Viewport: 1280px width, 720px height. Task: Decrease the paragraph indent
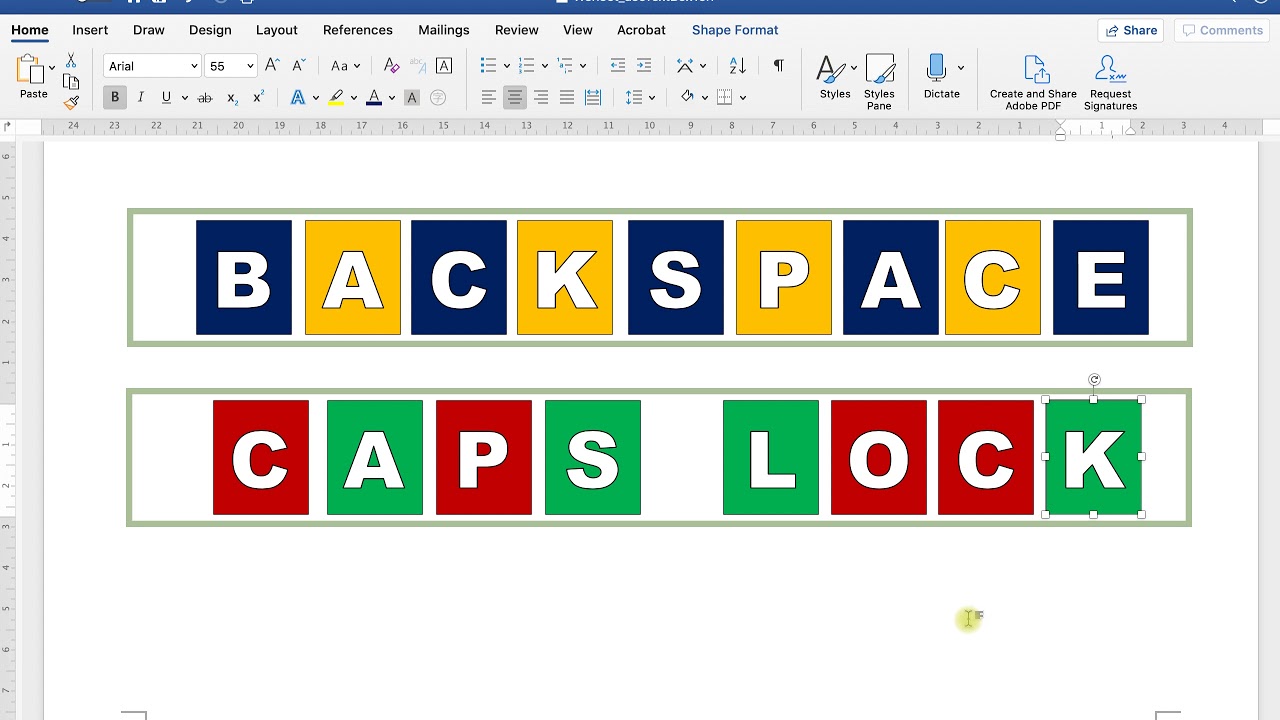pyautogui.click(x=618, y=66)
